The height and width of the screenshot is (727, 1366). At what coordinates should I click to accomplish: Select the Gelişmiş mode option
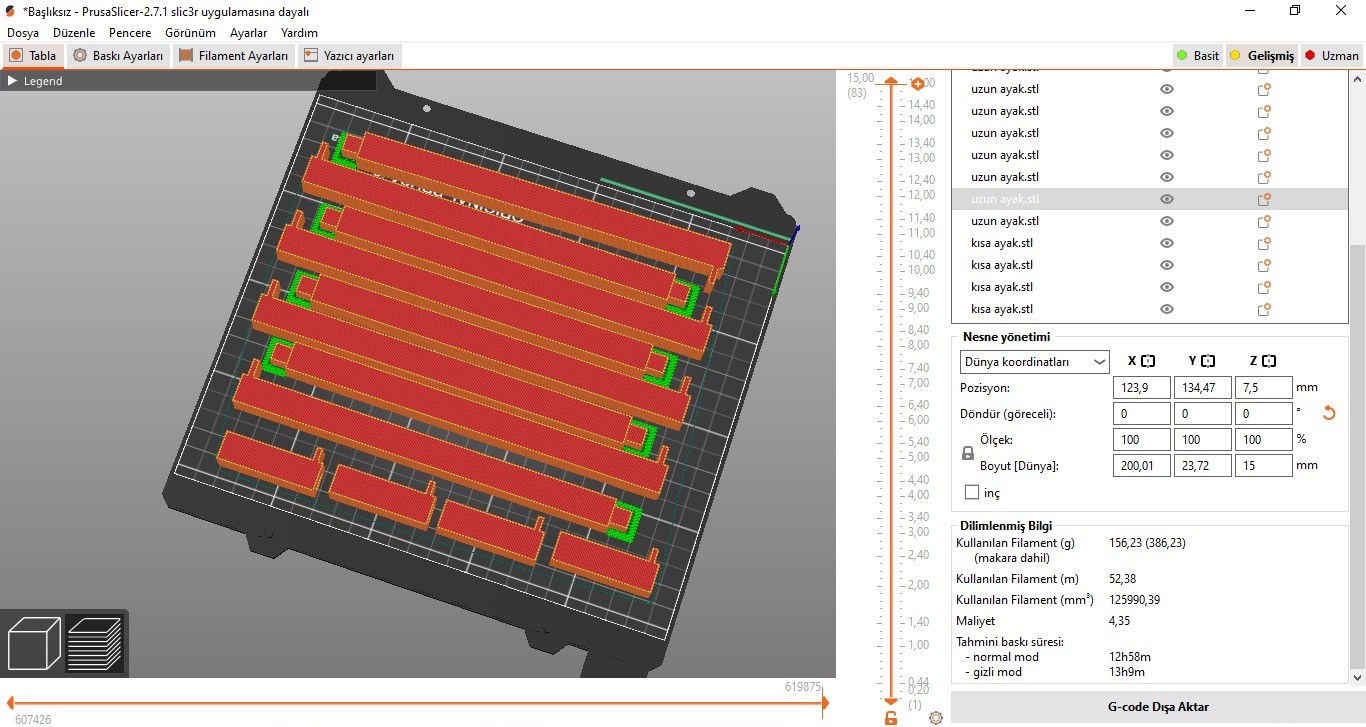point(1261,55)
